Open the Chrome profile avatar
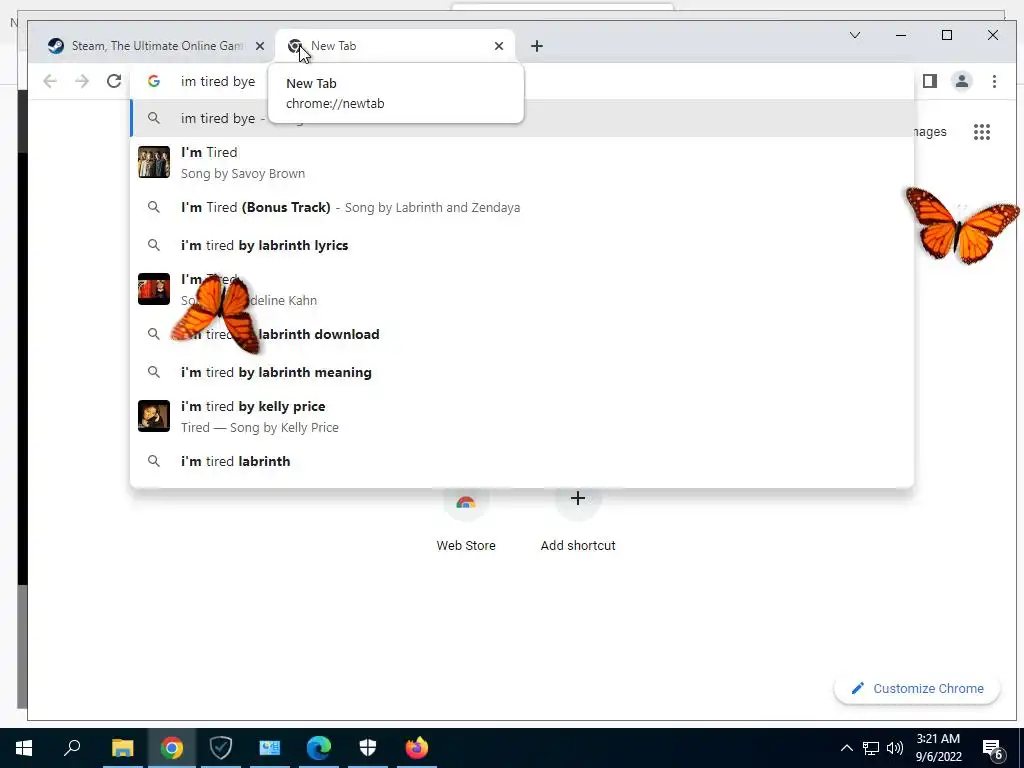 coord(962,81)
